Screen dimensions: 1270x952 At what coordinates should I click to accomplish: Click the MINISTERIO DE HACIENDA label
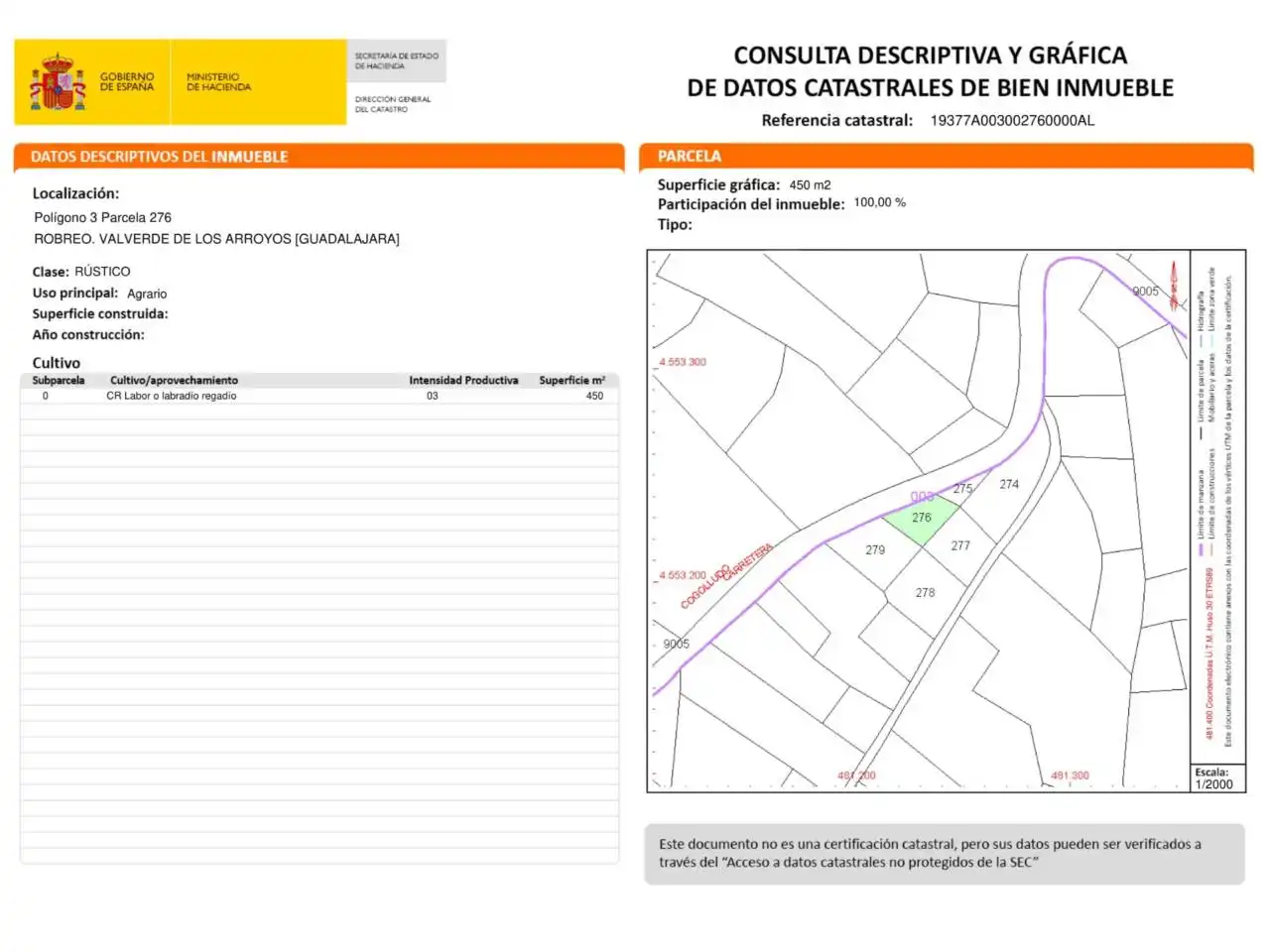coord(218,82)
